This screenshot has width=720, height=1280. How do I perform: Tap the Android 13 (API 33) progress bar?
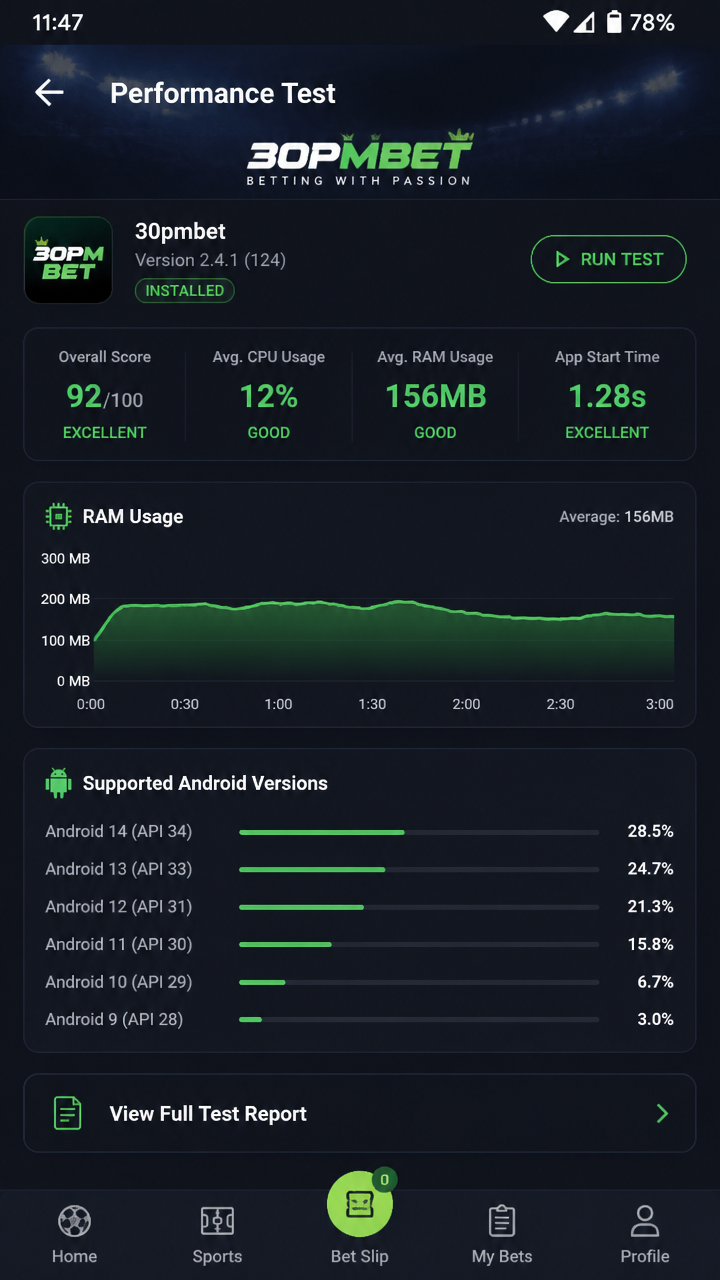point(419,869)
